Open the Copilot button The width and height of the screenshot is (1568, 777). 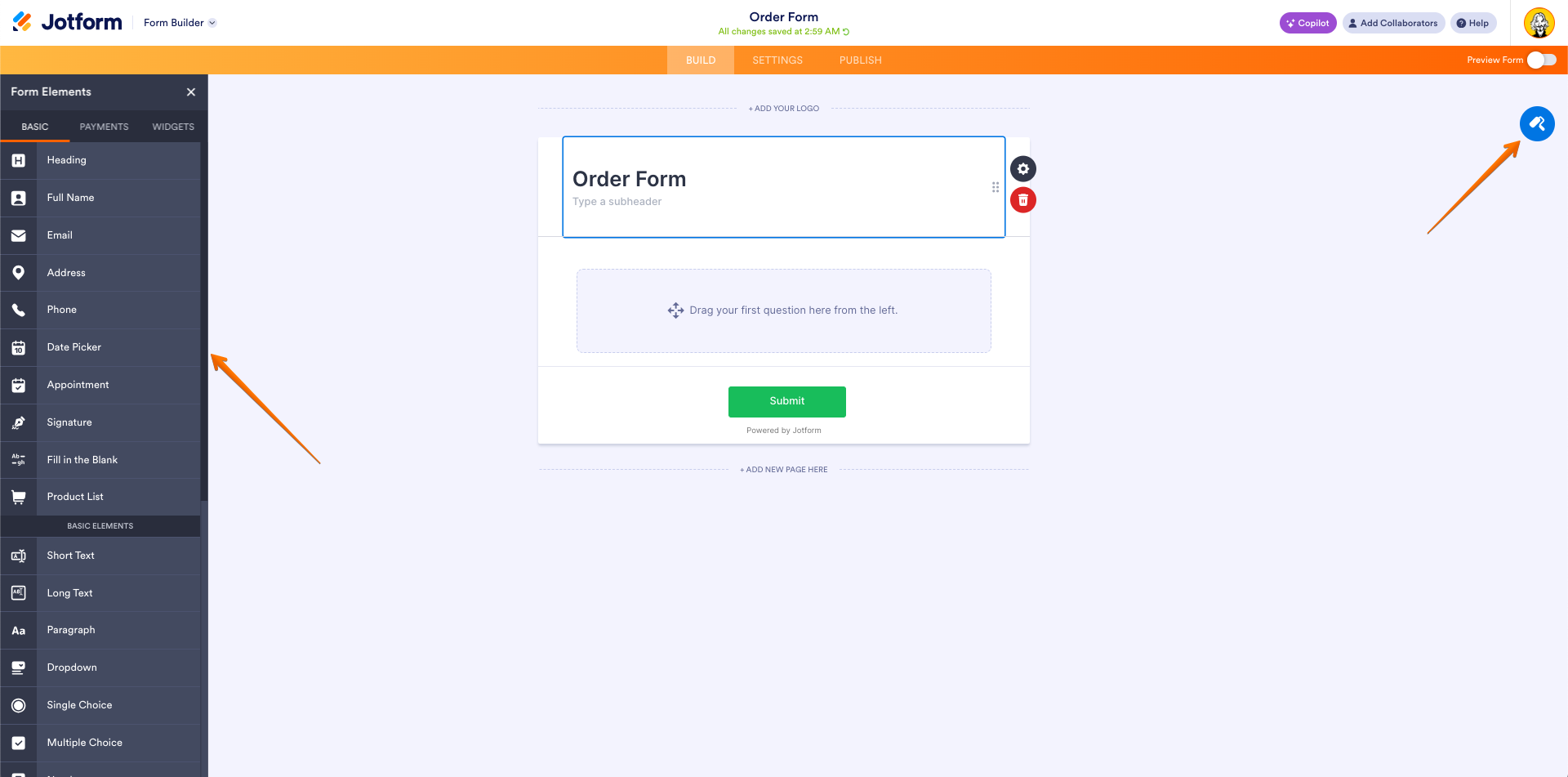coord(1307,23)
